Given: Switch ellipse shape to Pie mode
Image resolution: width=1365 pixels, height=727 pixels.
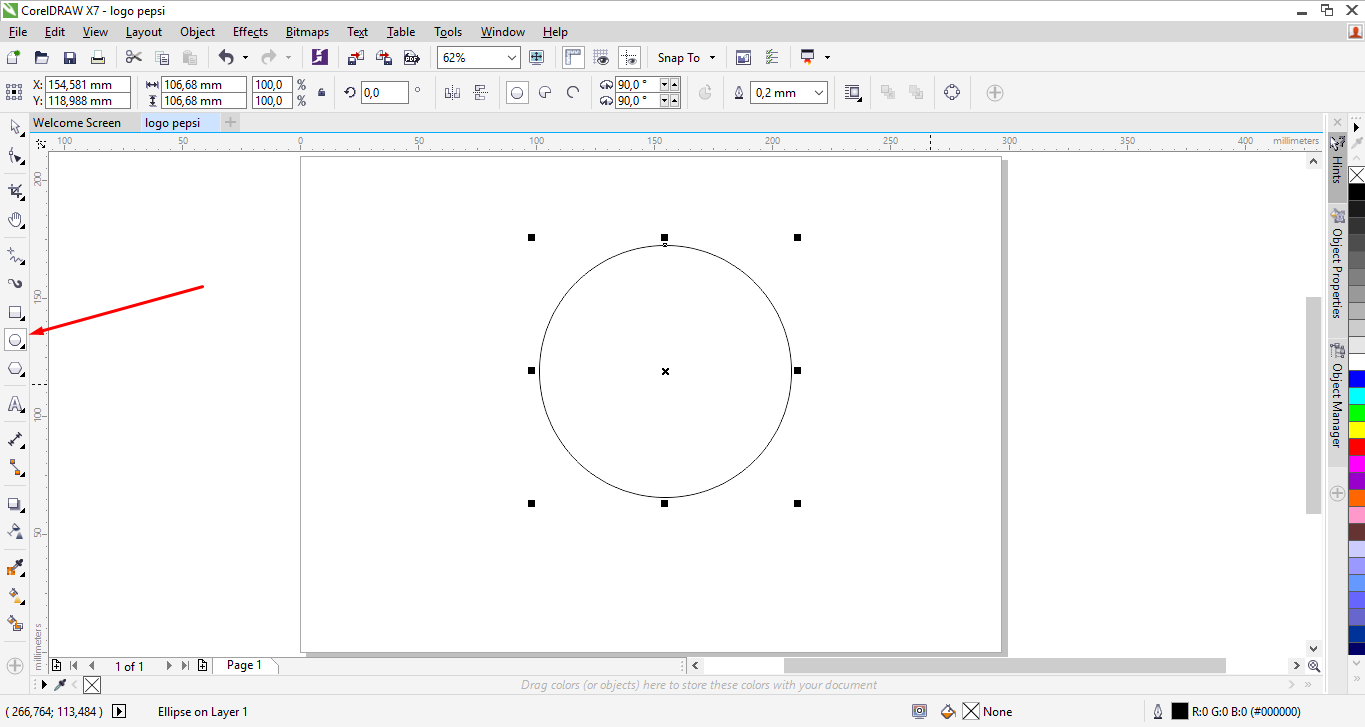Looking at the screenshot, I should [x=545, y=93].
